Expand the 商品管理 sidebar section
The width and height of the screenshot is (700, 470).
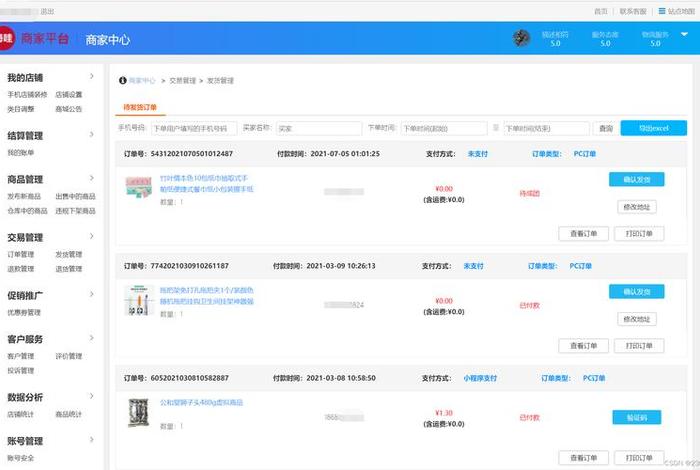[91, 178]
